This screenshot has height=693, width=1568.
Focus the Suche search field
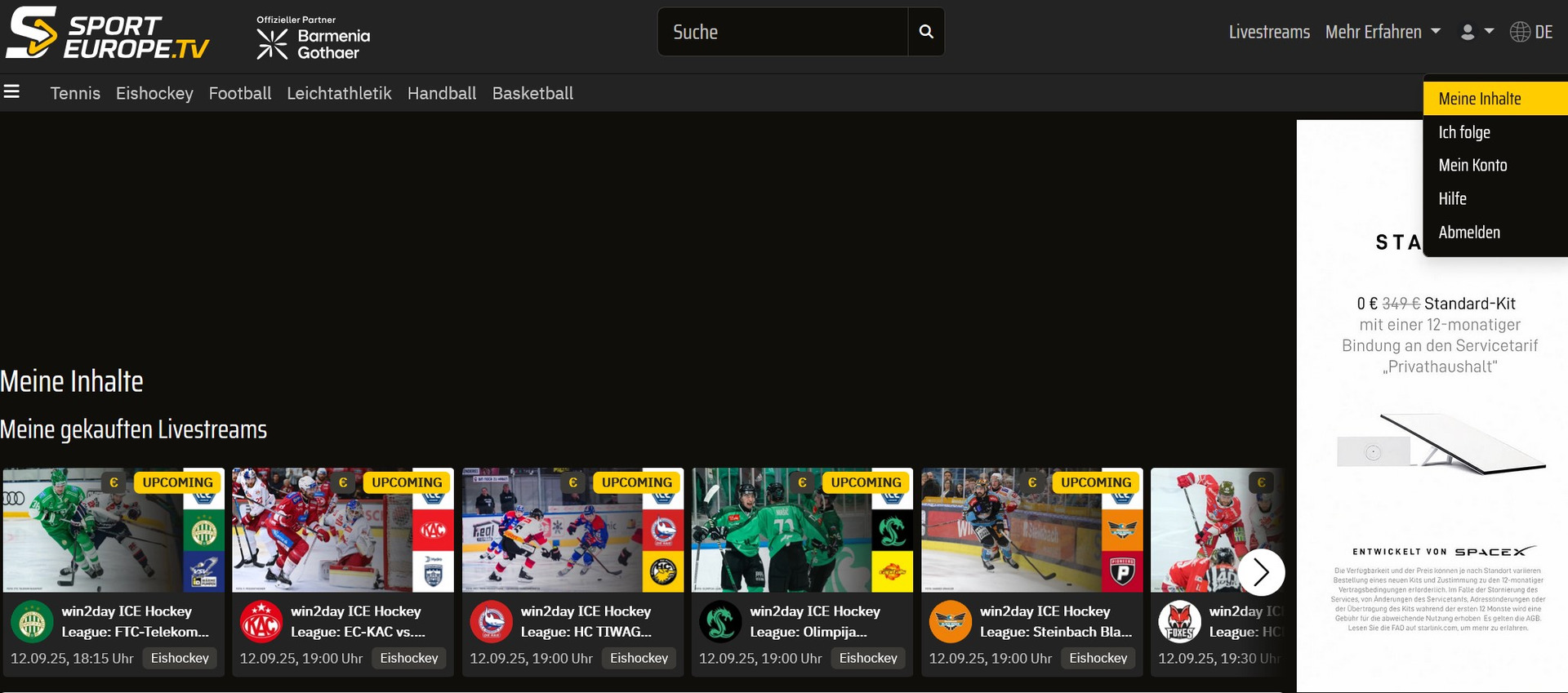(782, 32)
